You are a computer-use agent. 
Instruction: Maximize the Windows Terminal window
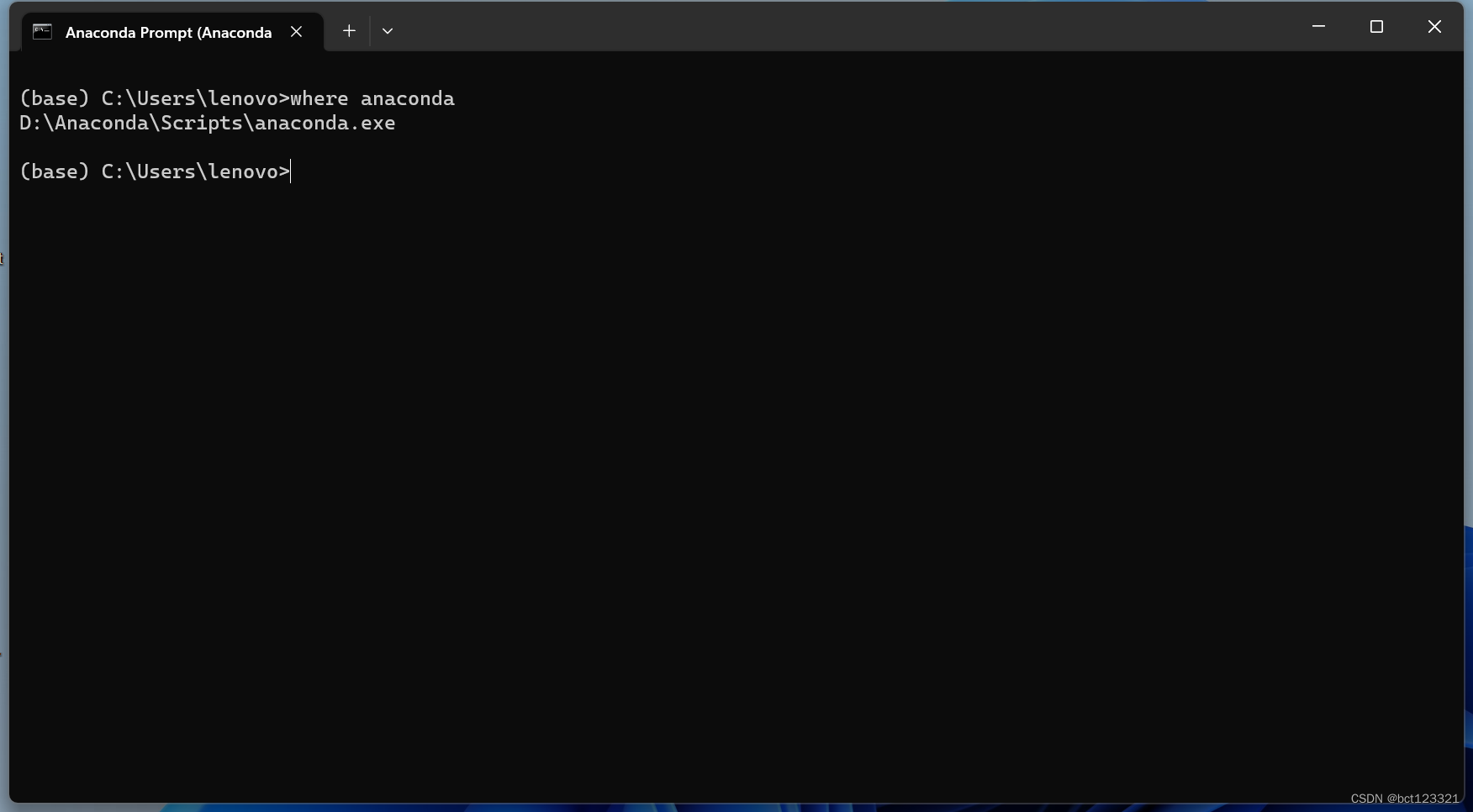(1376, 26)
